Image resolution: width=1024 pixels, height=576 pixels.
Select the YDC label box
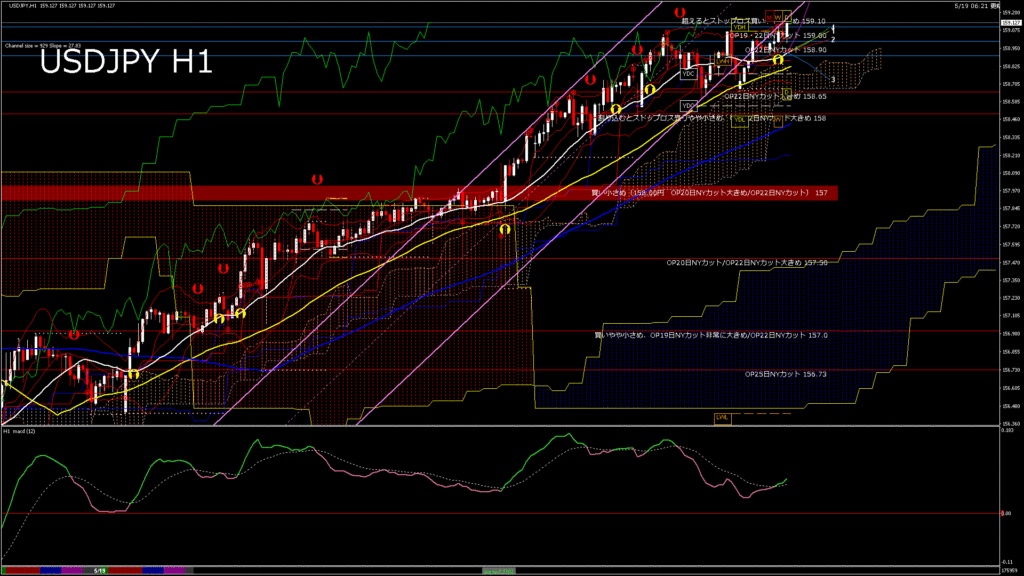[688, 74]
